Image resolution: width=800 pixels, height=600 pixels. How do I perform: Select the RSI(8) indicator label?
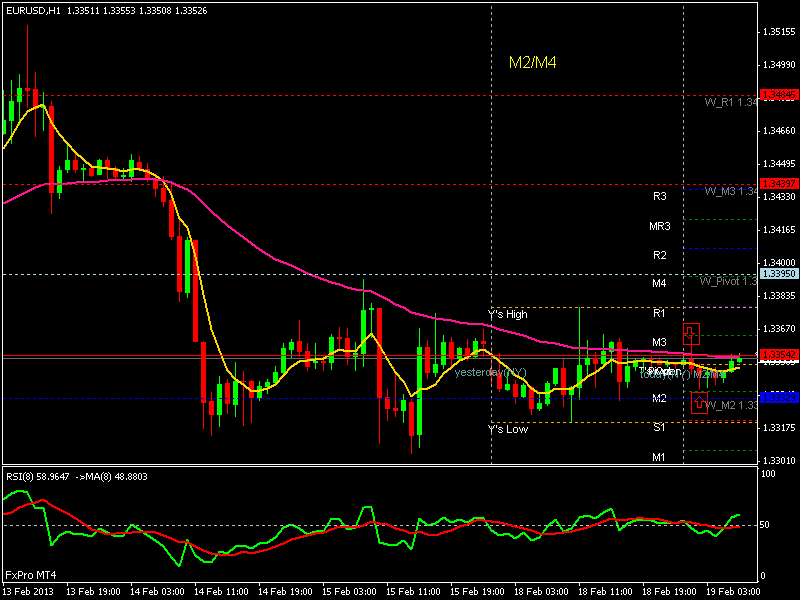point(19,477)
